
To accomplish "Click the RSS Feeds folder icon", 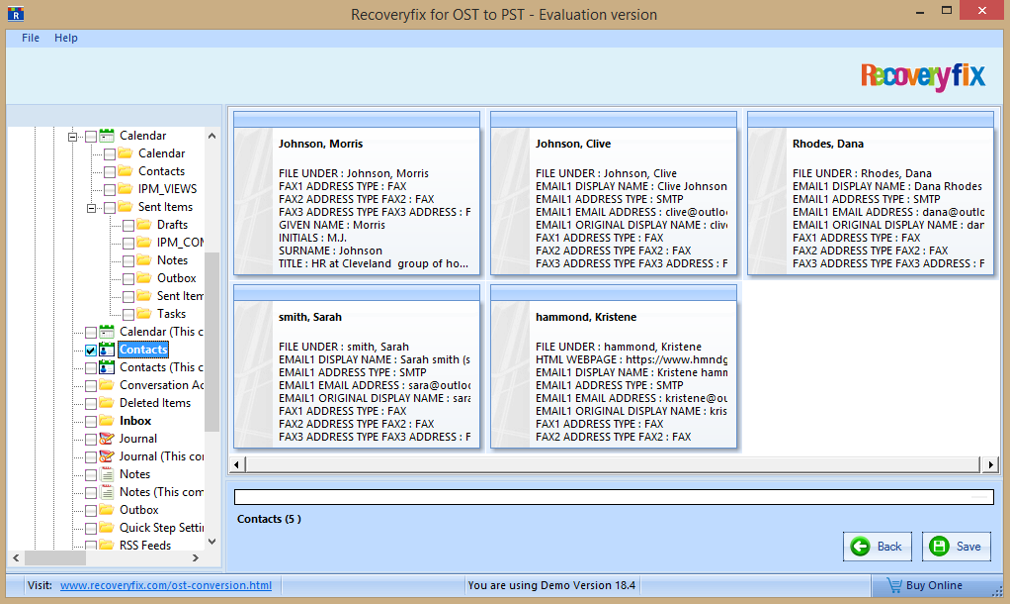I will (107, 545).
